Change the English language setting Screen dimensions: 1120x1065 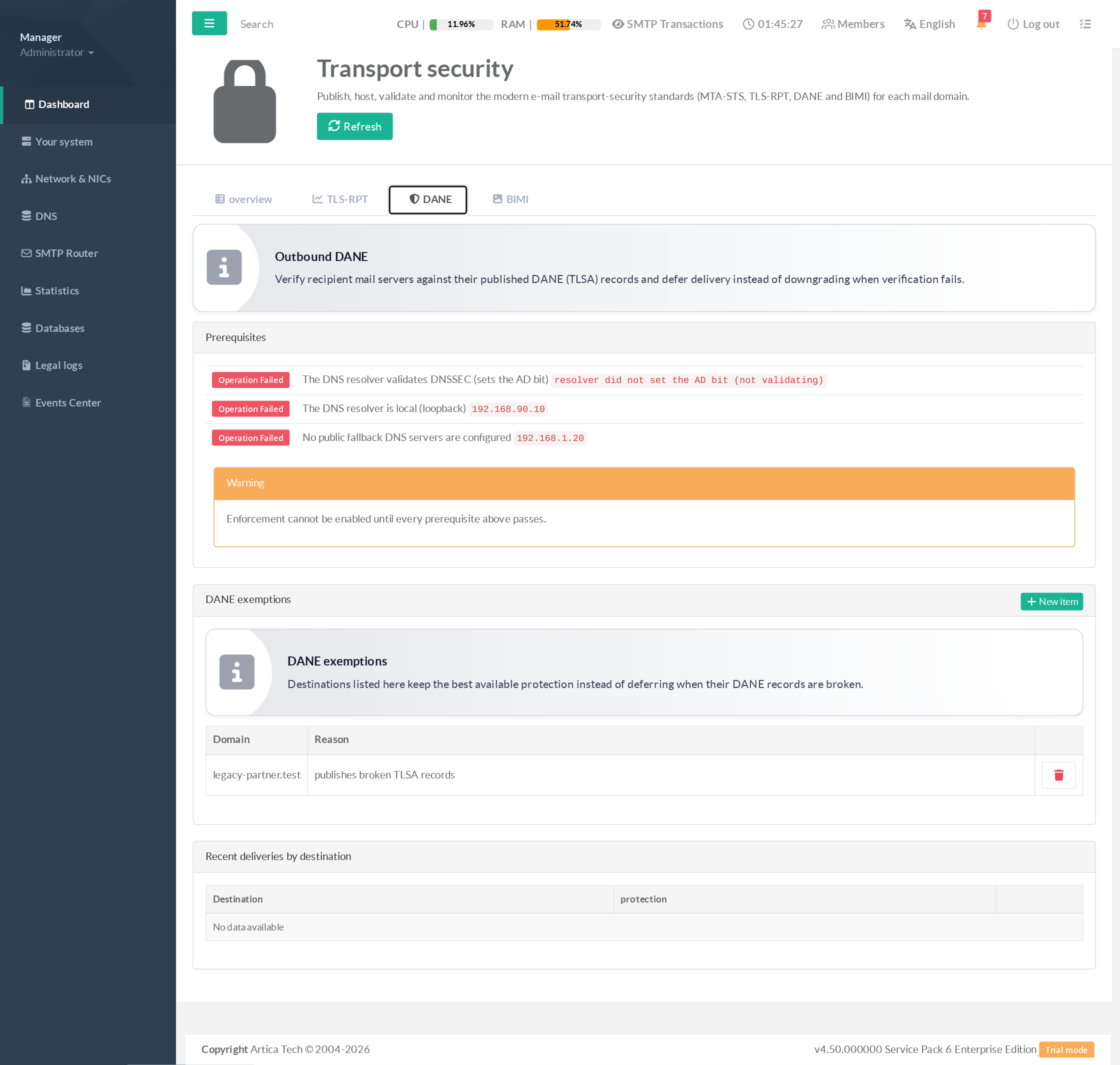click(929, 24)
